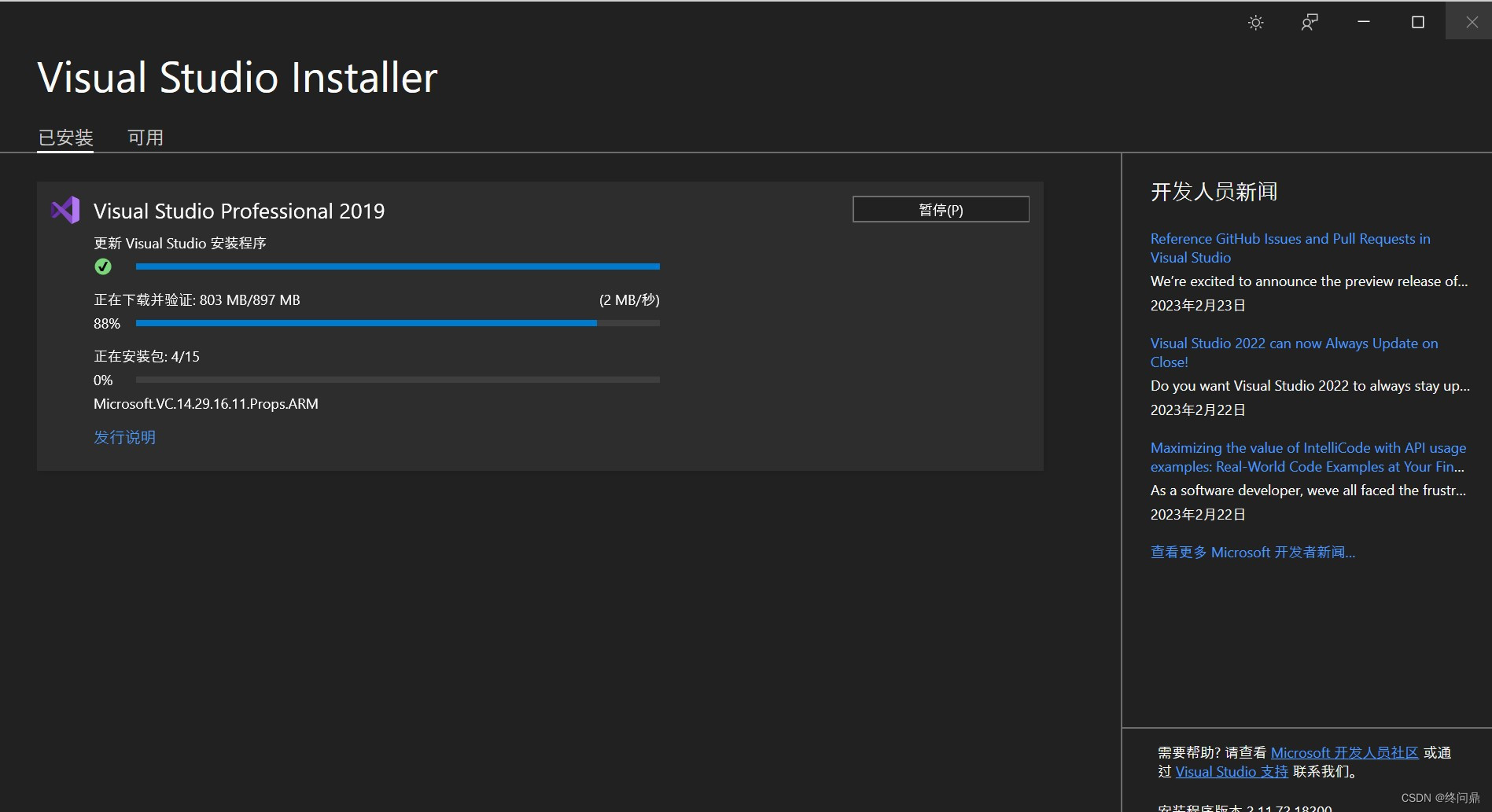Click the 88% percentage label

tap(107, 323)
